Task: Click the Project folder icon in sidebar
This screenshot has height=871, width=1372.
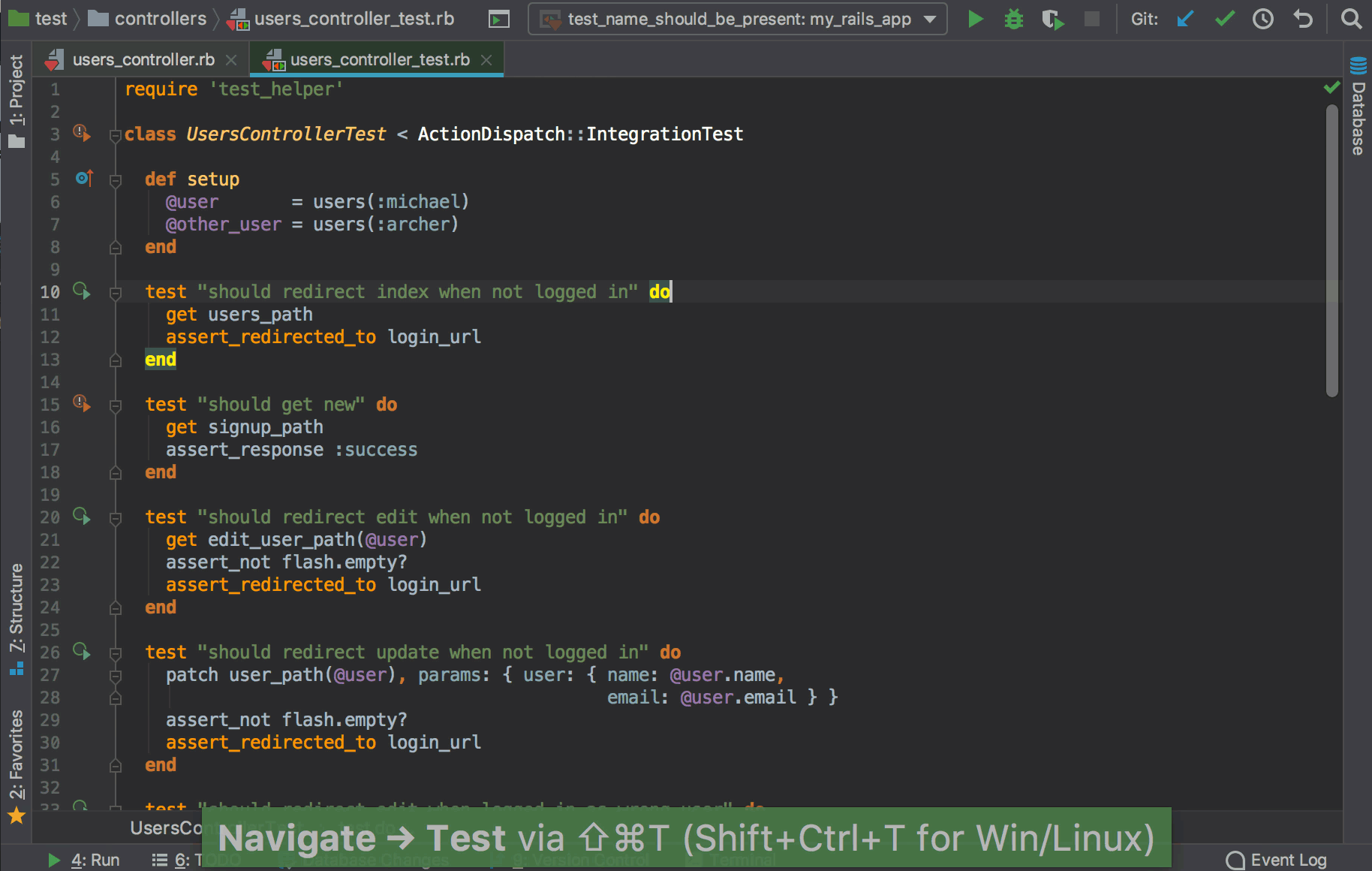Action: (17, 141)
